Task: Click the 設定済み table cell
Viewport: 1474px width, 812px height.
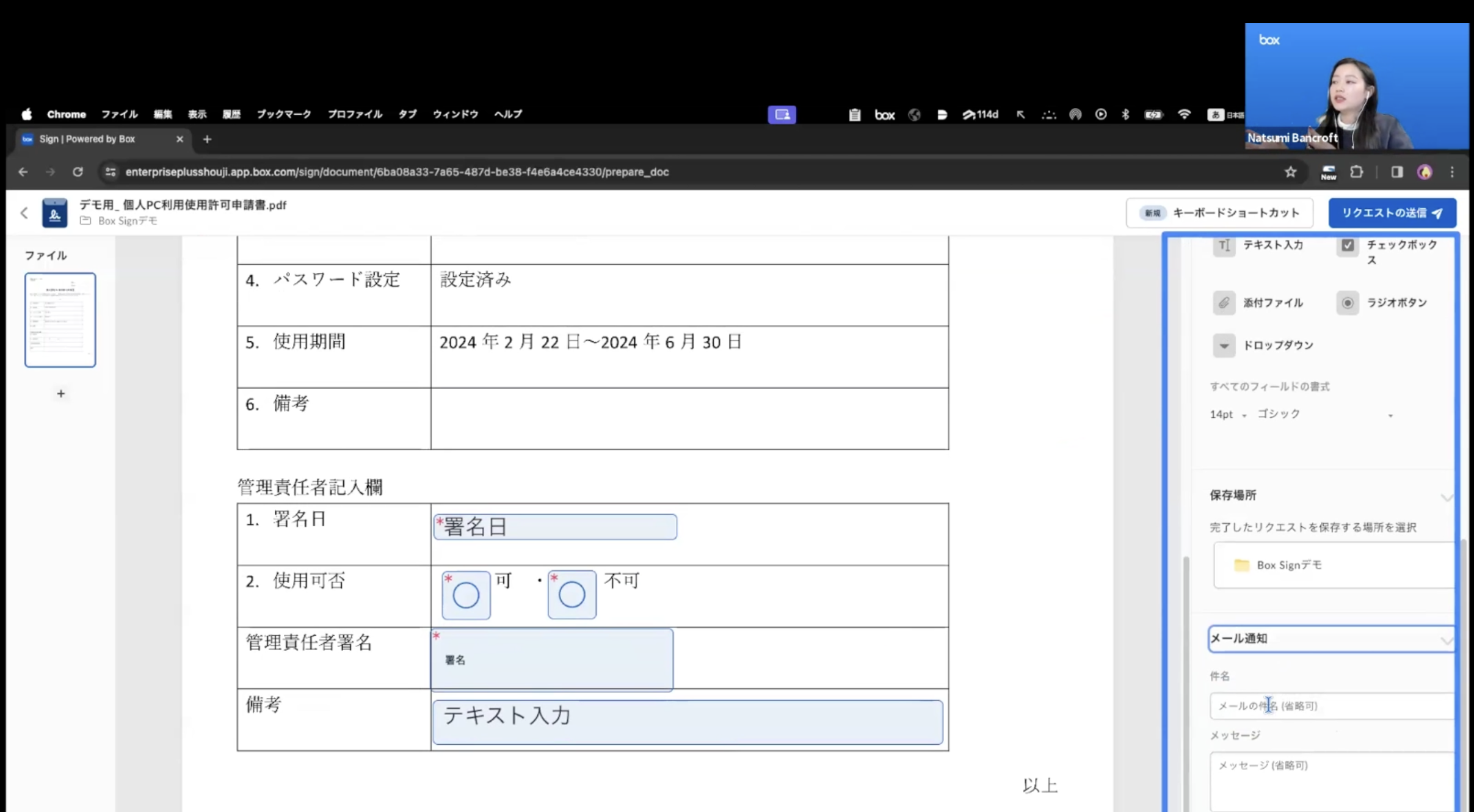Action: tap(689, 295)
